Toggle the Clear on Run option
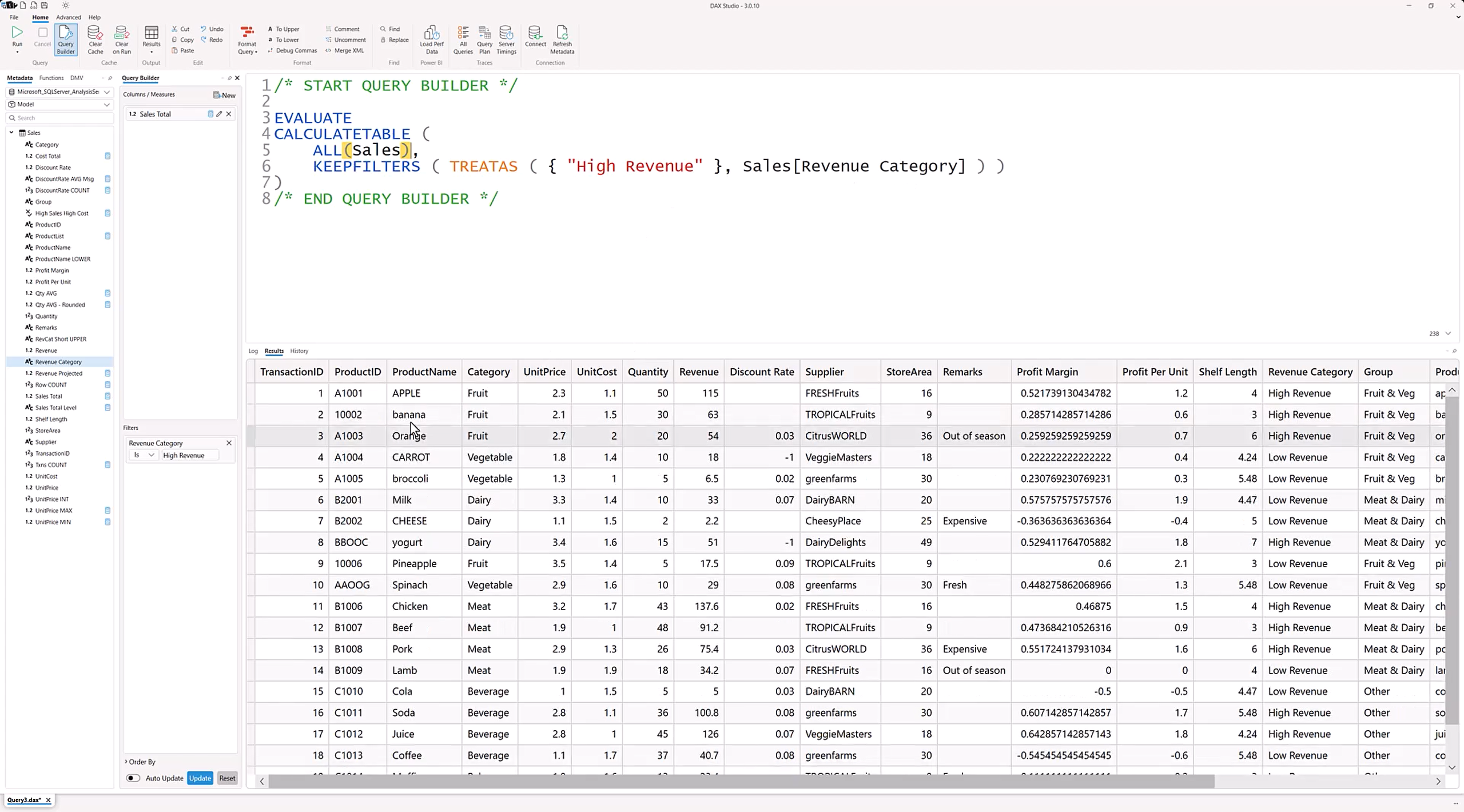The image size is (1464, 812). tap(121, 39)
